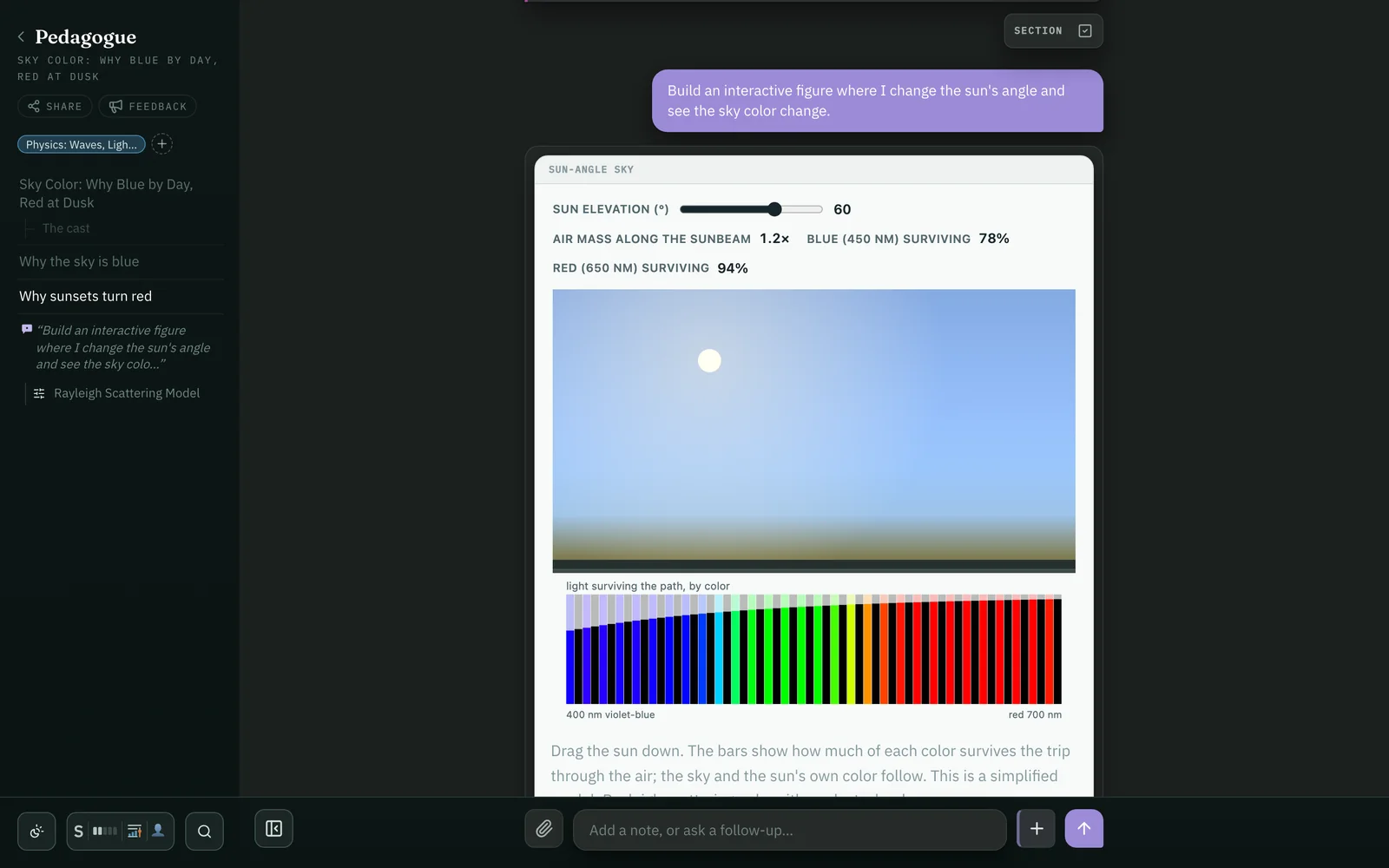This screenshot has width=1389, height=868.
Task: Open Rayleigh Scattering Model item
Action: point(127,393)
